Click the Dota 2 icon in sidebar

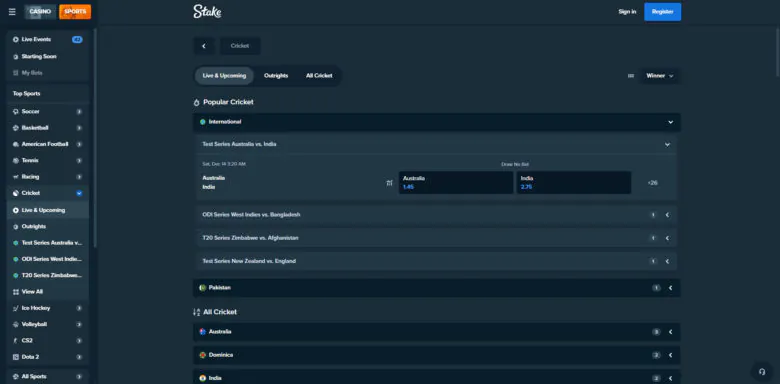15,357
